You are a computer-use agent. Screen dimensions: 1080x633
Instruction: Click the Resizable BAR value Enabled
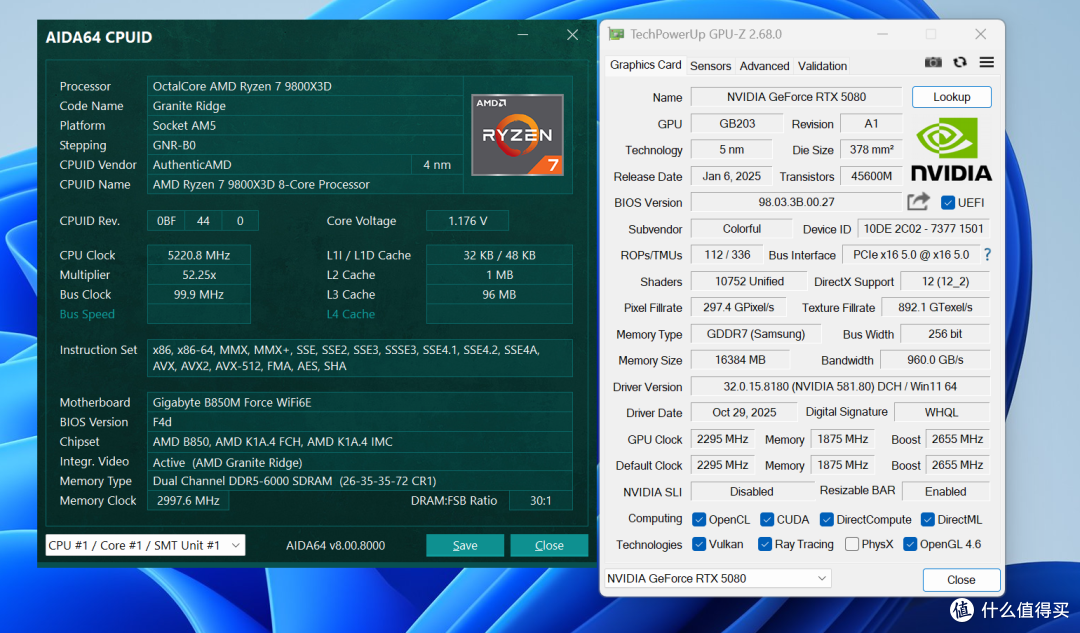pos(945,492)
